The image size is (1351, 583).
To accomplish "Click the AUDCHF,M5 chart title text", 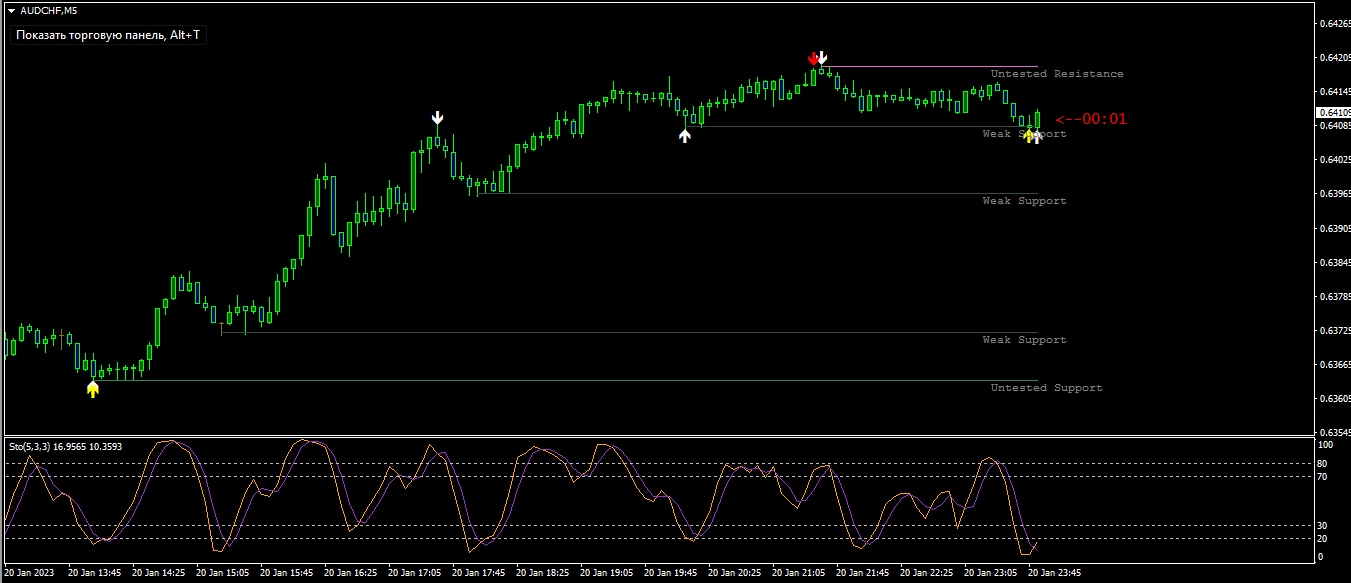I will tap(49, 10).
